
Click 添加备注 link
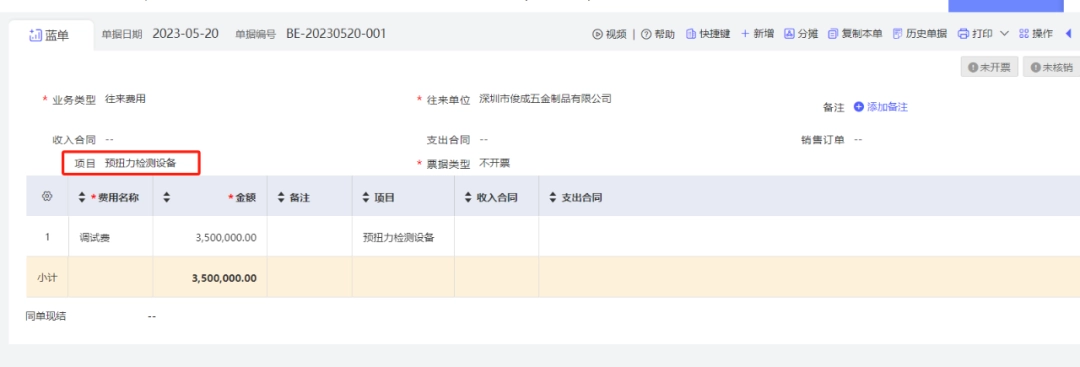881,107
